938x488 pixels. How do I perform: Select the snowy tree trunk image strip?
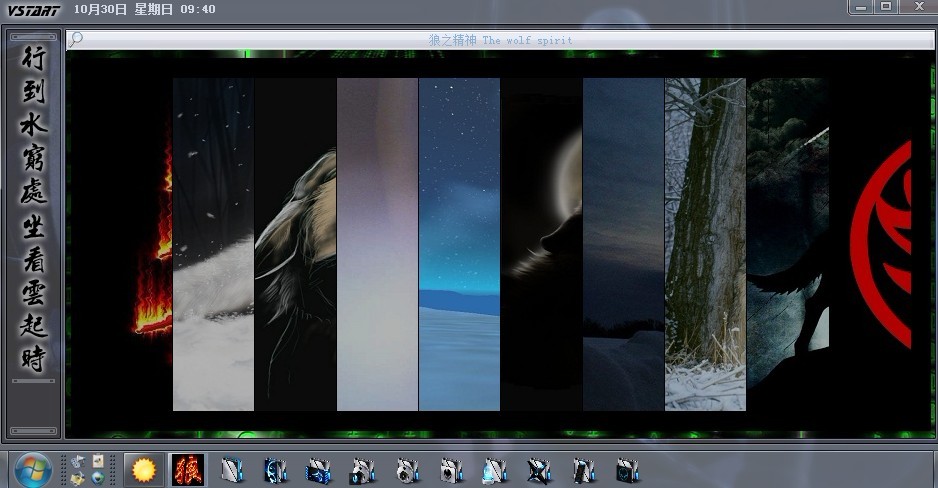(x=705, y=244)
